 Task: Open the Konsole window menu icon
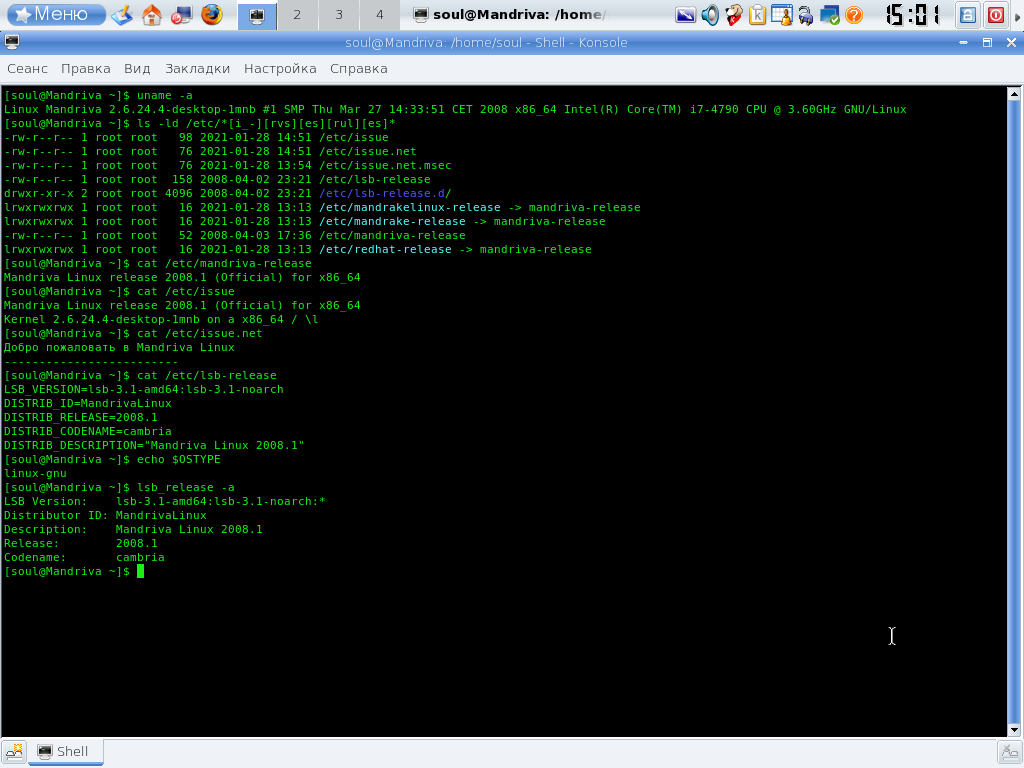click(12, 42)
